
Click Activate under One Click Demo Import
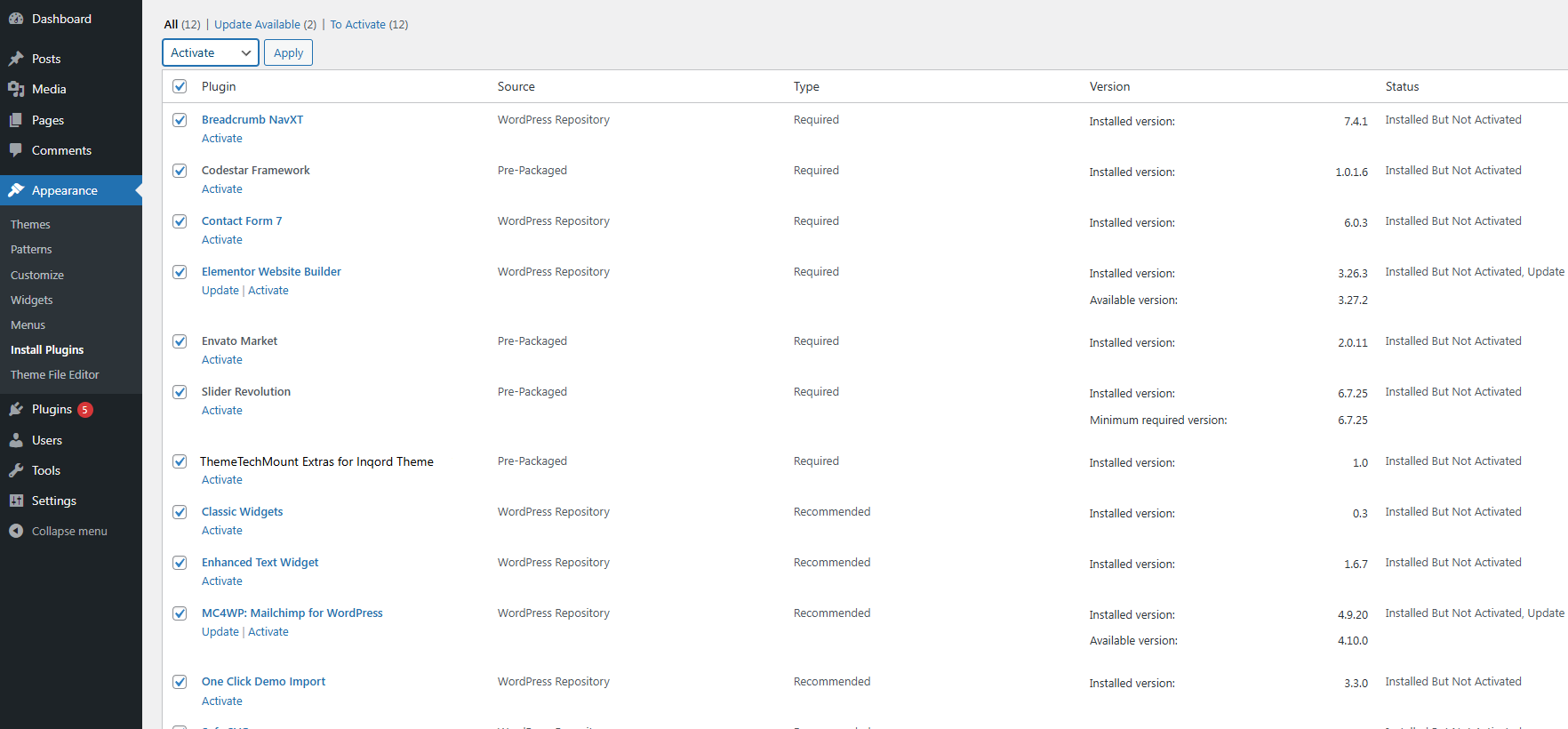click(x=222, y=701)
